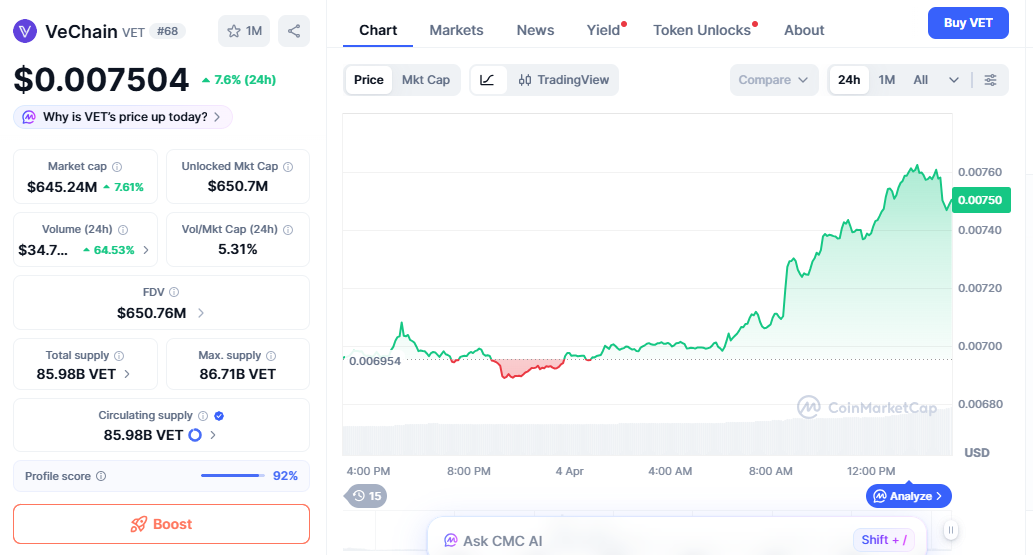The height and width of the screenshot is (555, 1033).
Task: Click the history clock 15 badge
Action: [x=366, y=496]
